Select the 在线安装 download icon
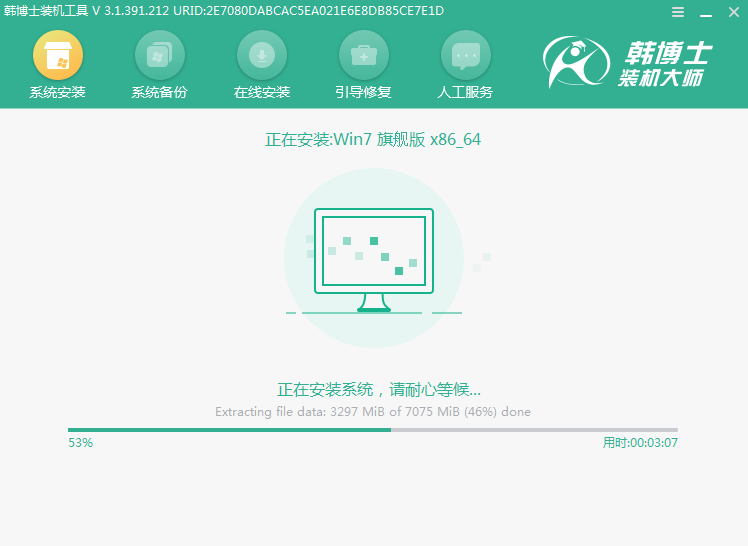 [262, 55]
